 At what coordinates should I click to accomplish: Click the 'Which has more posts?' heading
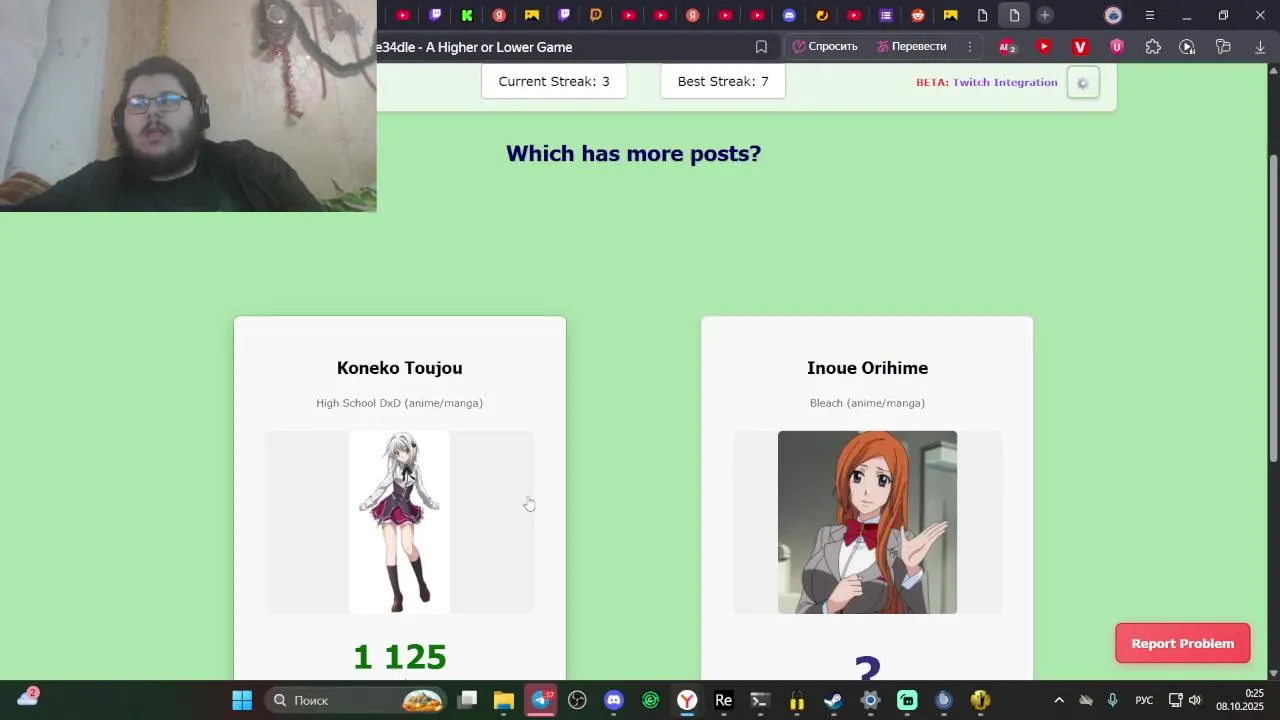tap(633, 153)
